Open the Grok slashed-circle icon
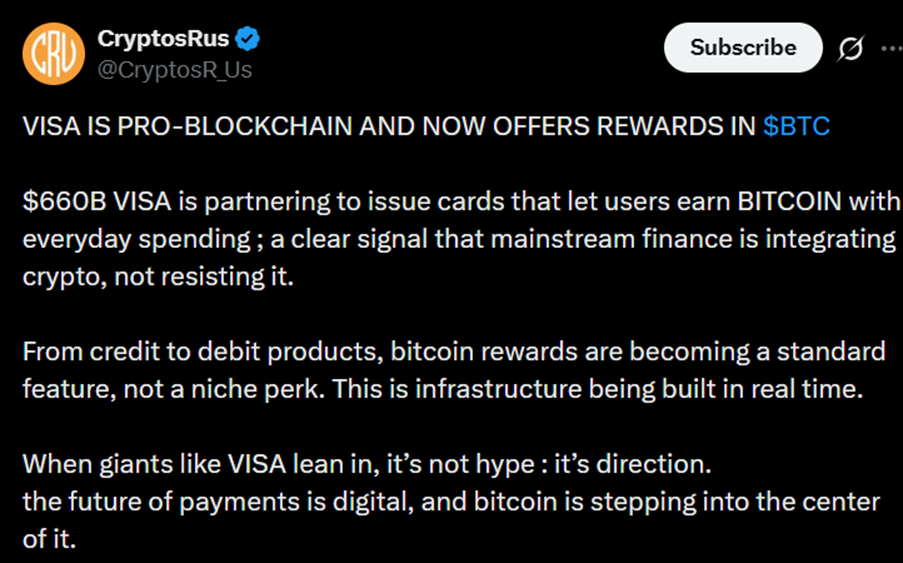 851,49
